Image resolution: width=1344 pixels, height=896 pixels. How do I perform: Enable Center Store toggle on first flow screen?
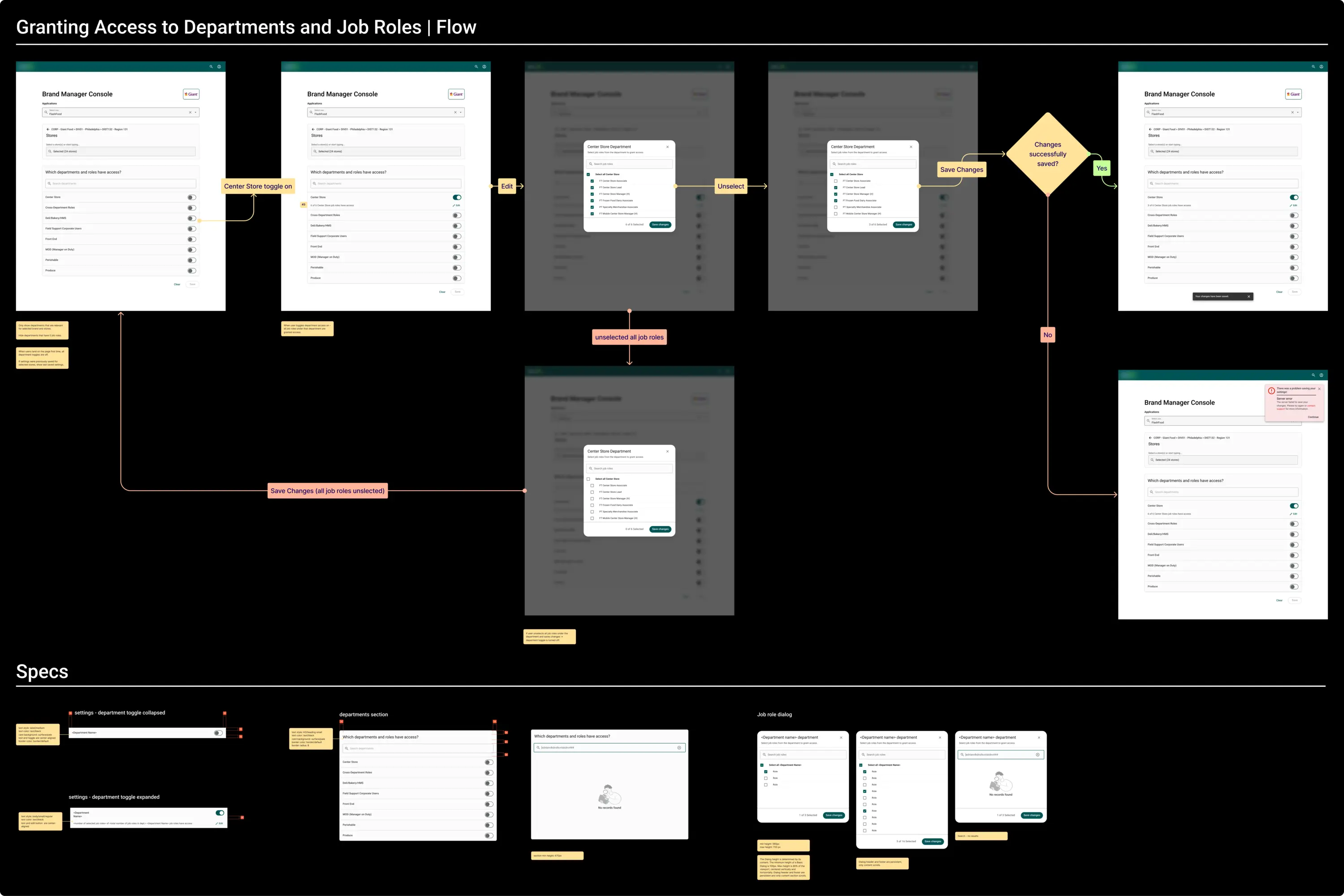point(192,198)
